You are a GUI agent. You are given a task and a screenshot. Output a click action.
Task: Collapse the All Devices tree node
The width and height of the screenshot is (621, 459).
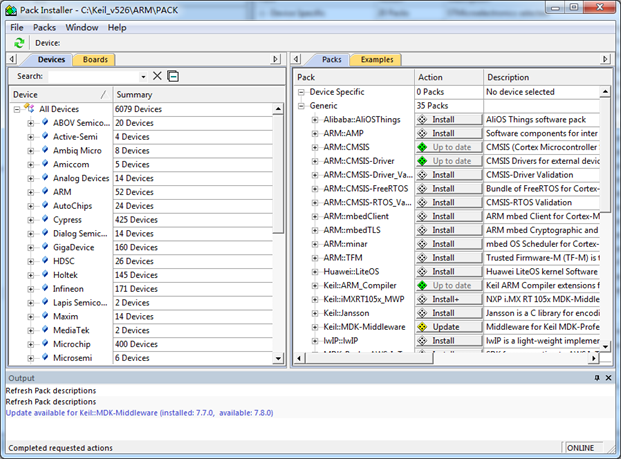17,109
